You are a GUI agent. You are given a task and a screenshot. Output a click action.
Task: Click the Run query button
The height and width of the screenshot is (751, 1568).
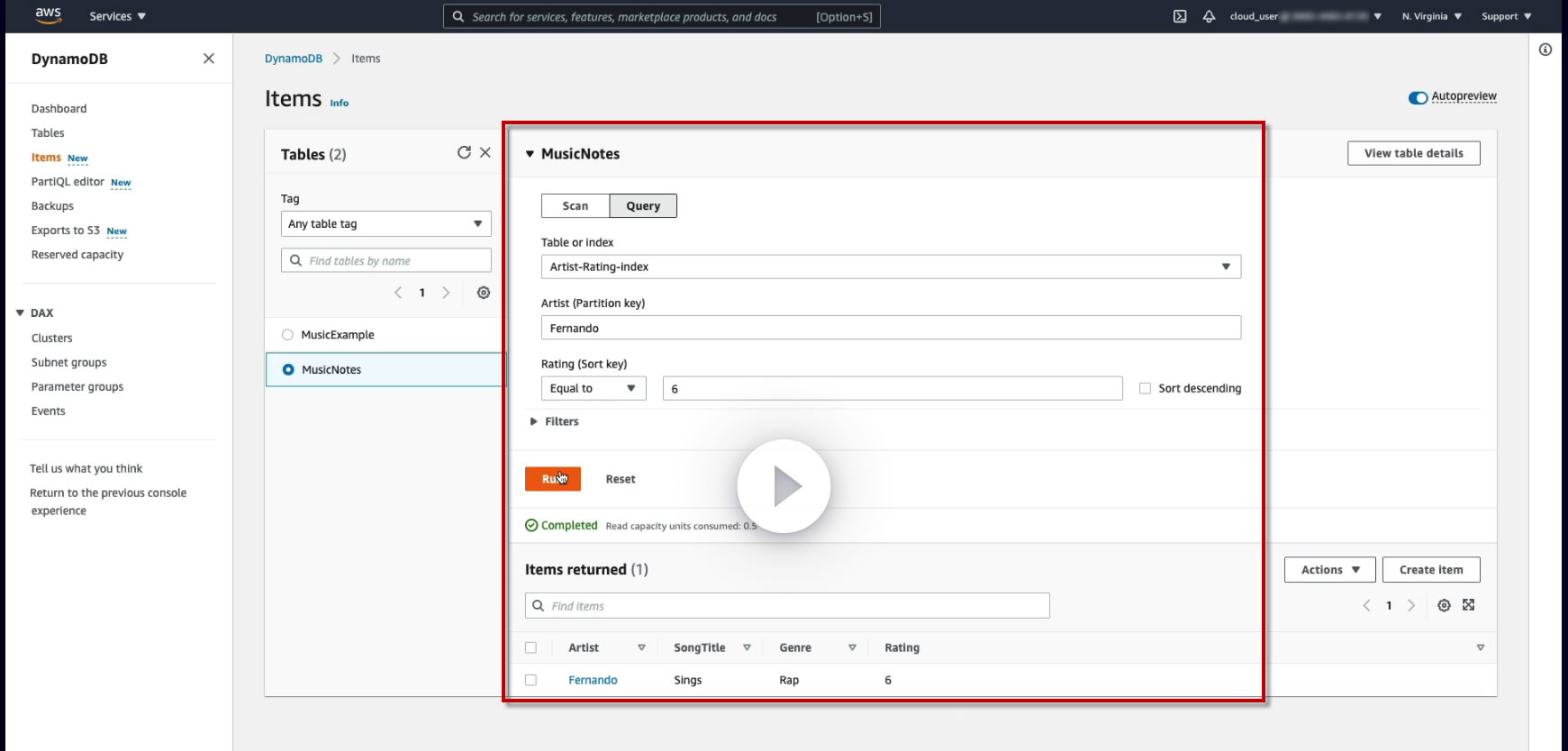[x=553, y=479]
